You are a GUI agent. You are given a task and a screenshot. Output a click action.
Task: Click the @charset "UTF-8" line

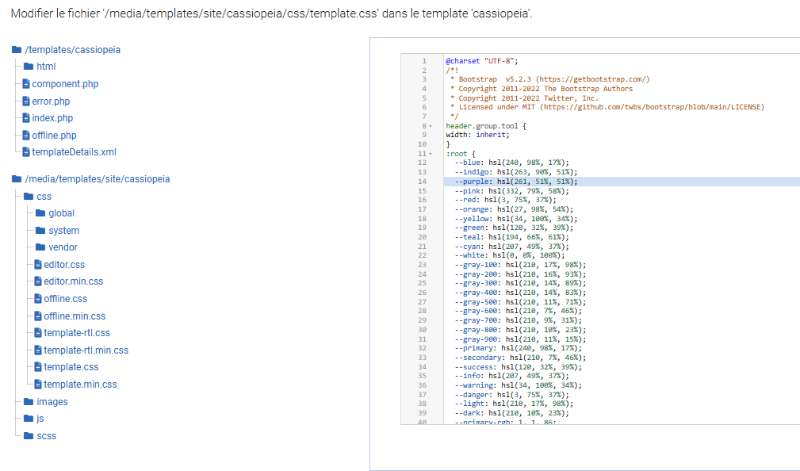482,61
